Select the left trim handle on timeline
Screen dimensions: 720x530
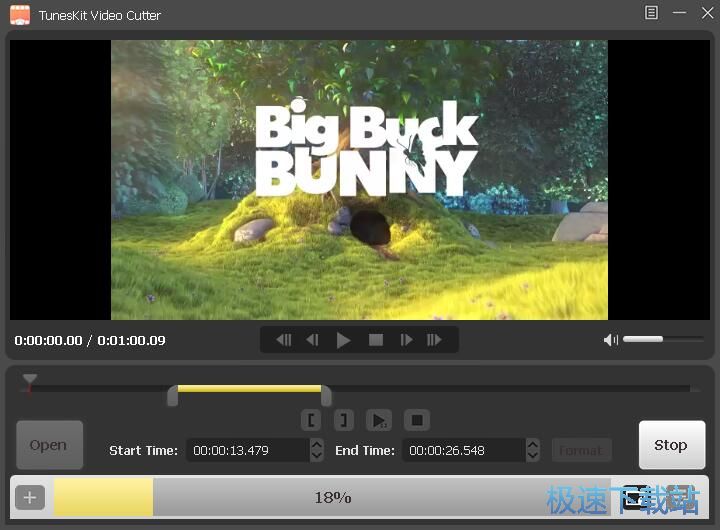click(x=173, y=396)
